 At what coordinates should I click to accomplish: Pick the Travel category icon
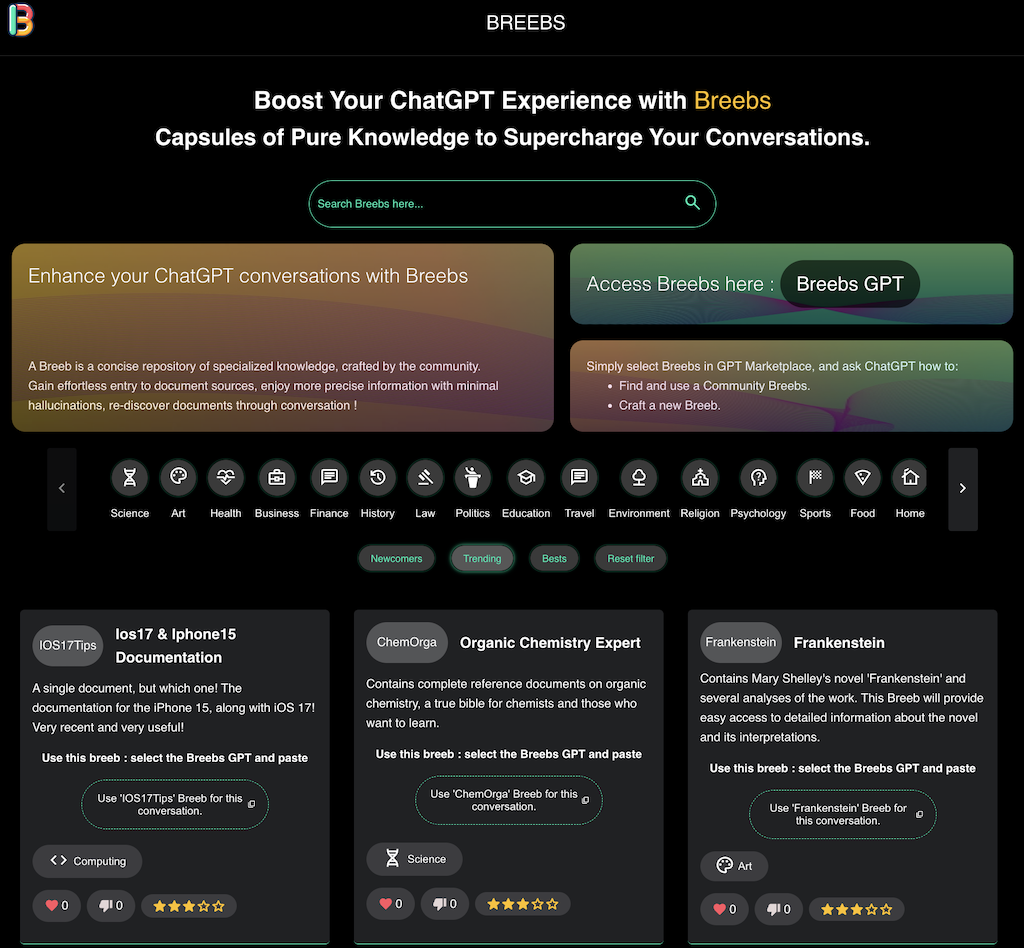tap(579, 478)
